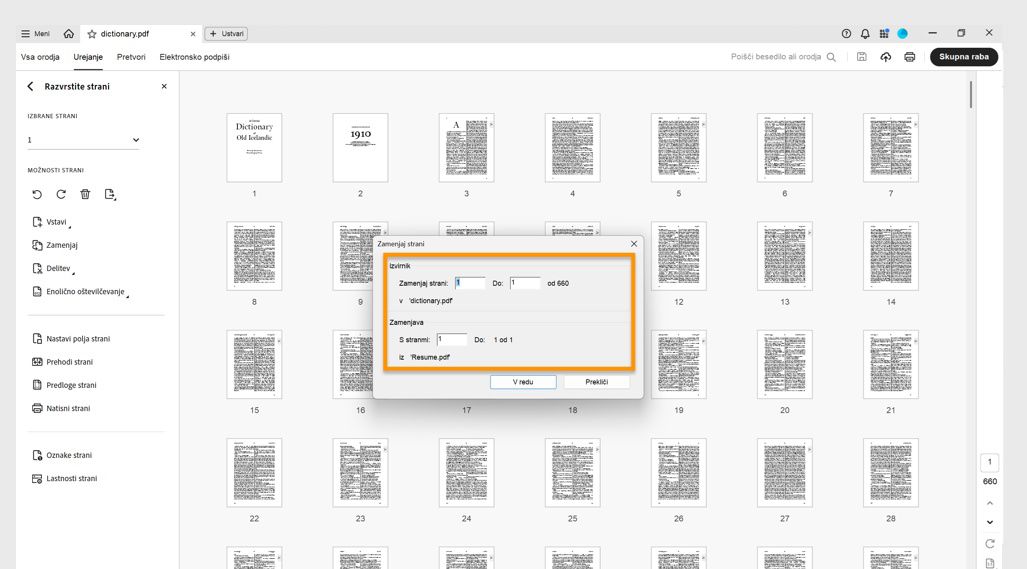This screenshot has width=1027, height=569.
Task: Click the S stranmi page field
Action: coord(452,339)
